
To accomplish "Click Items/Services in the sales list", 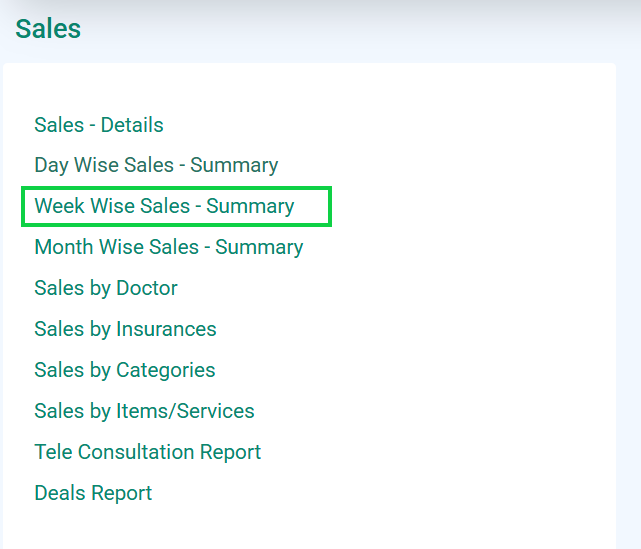I will (186, 411).
